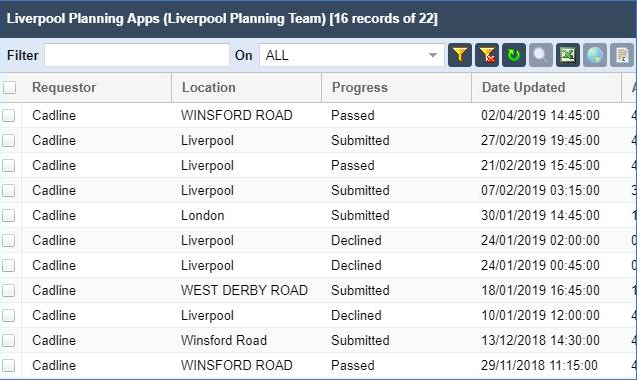Select the WEST DERBY ROAD location cell
The width and height of the screenshot is (638, 382).
pos(244,290)
